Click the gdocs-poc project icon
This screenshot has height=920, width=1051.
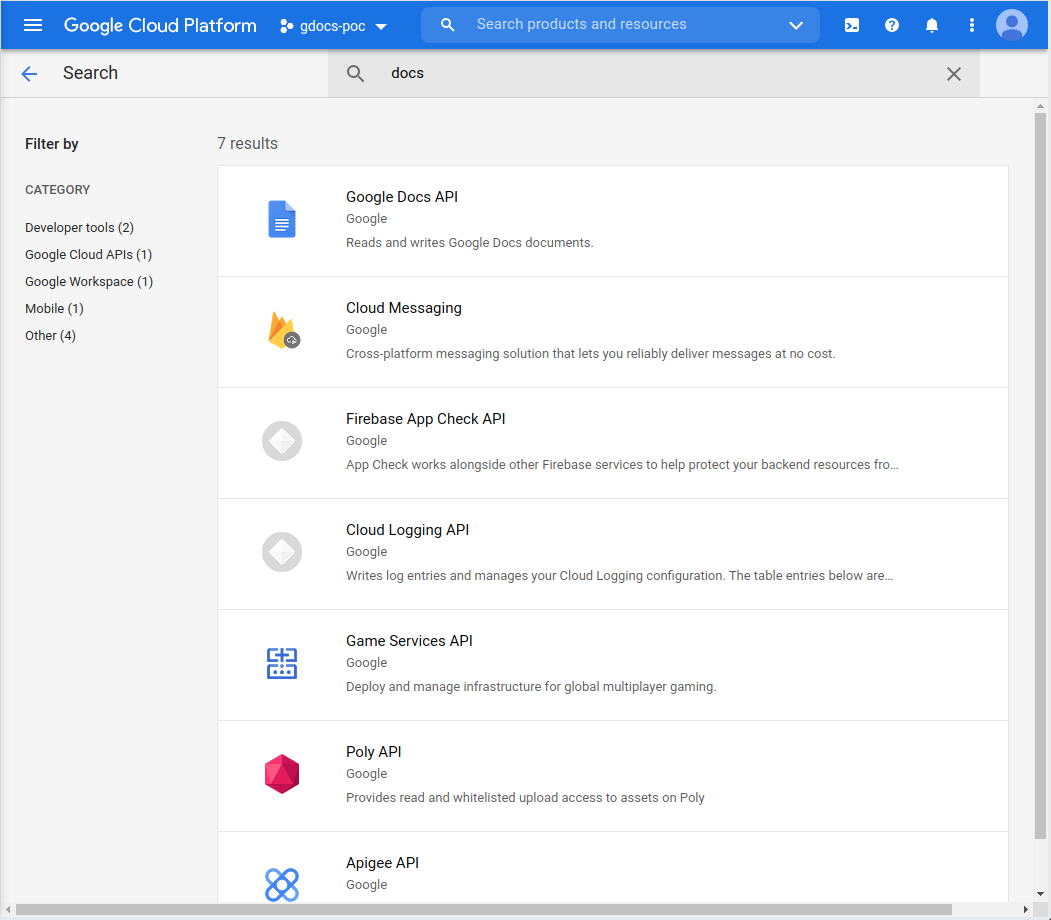click(x=286, y=26)
